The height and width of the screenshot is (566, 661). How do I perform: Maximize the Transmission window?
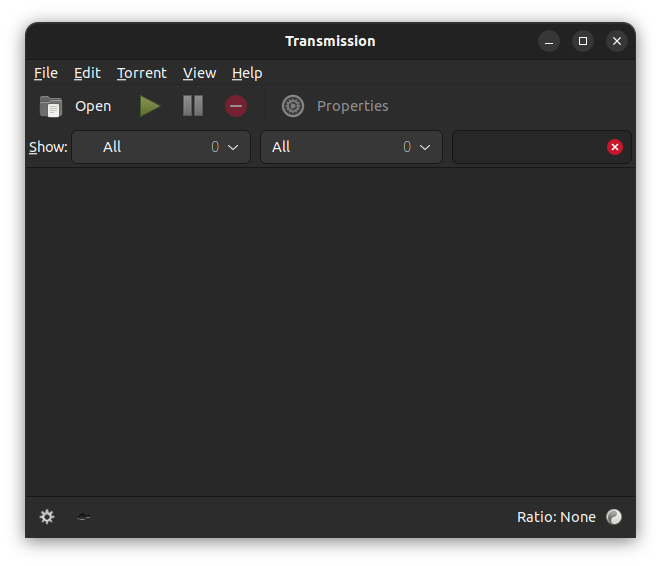coord(583,41)
